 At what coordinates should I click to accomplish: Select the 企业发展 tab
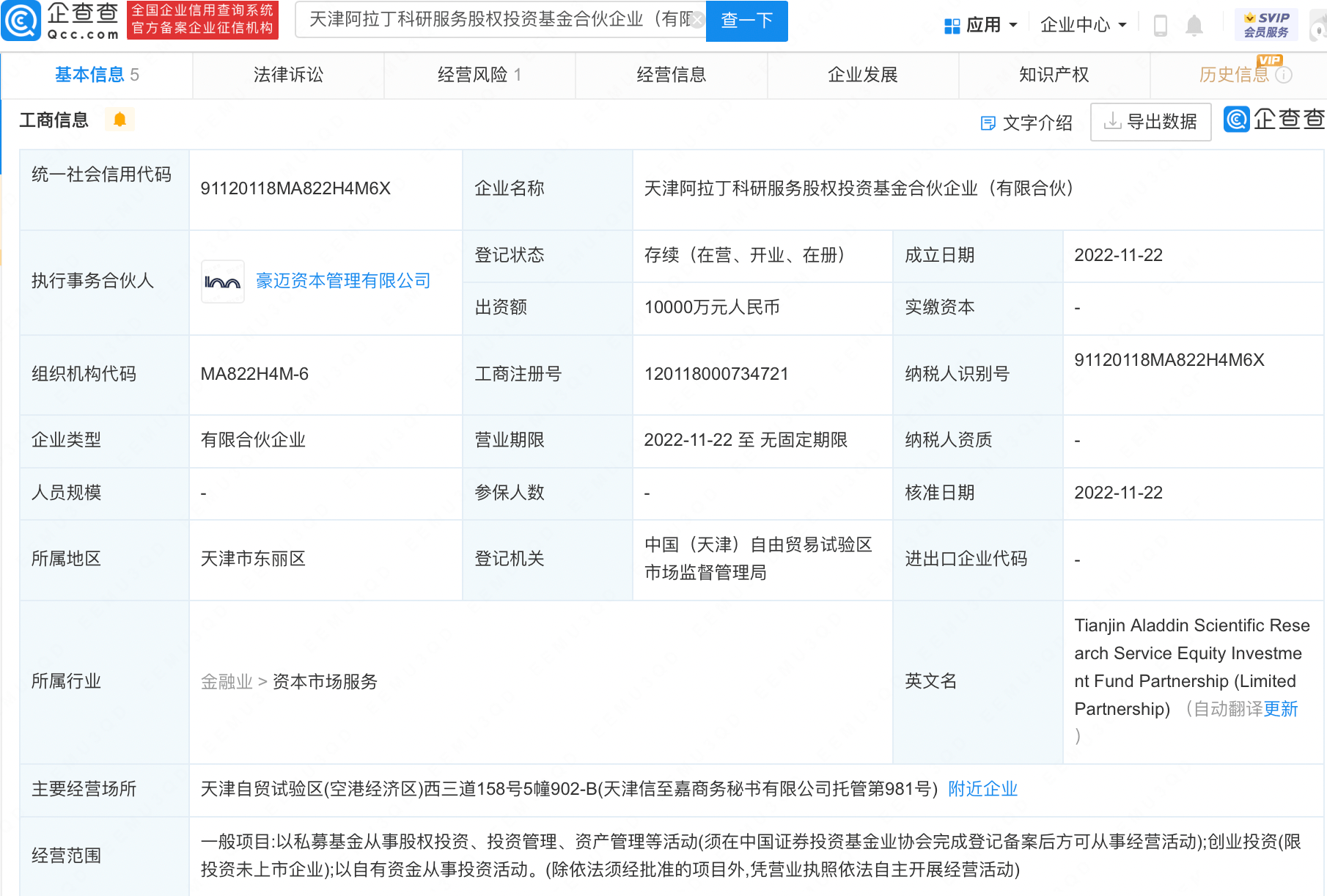pyautogui.click(x=862, y=75)
